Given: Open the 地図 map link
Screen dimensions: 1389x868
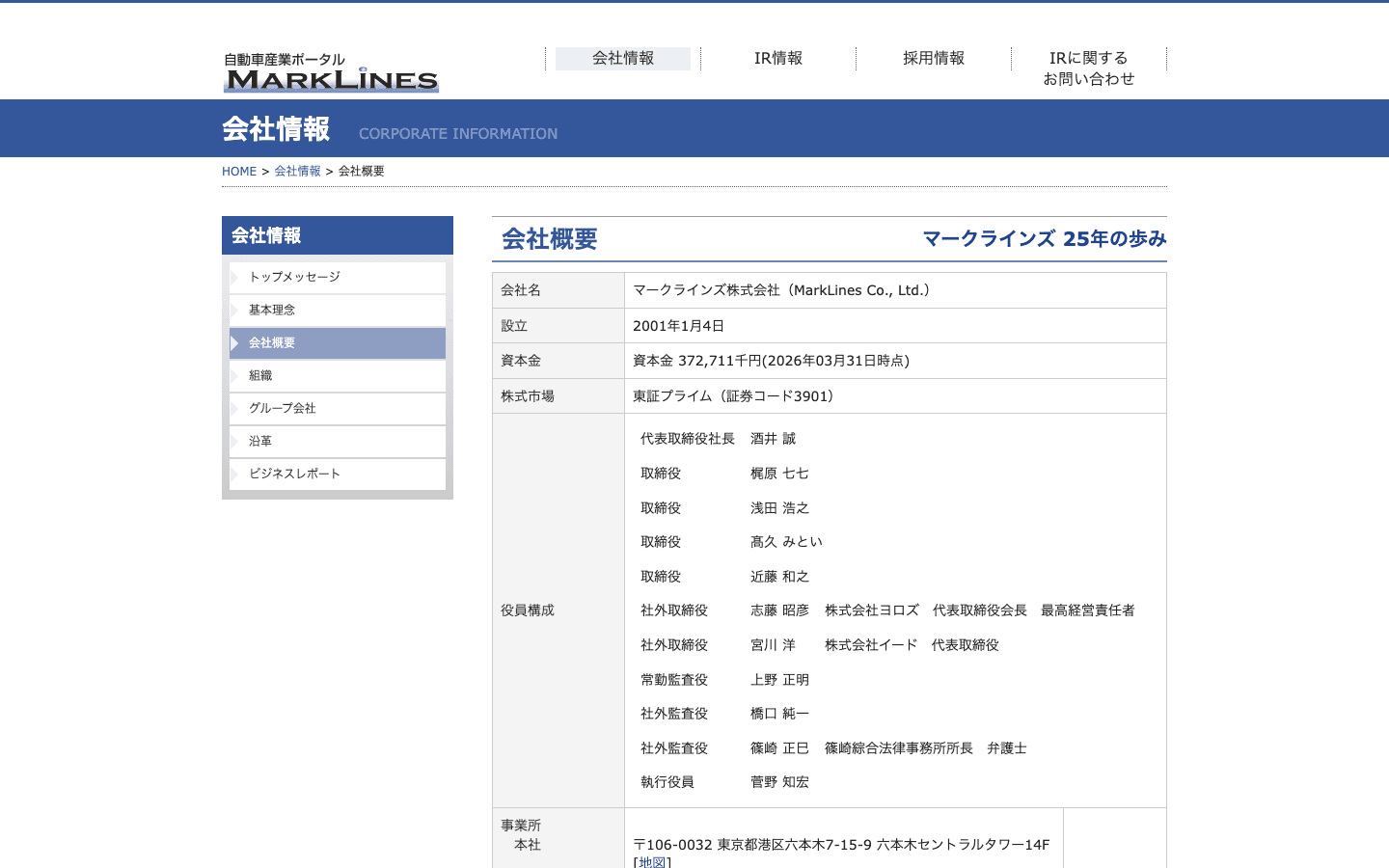Looking at the screenshot, I should coord(652,862).
